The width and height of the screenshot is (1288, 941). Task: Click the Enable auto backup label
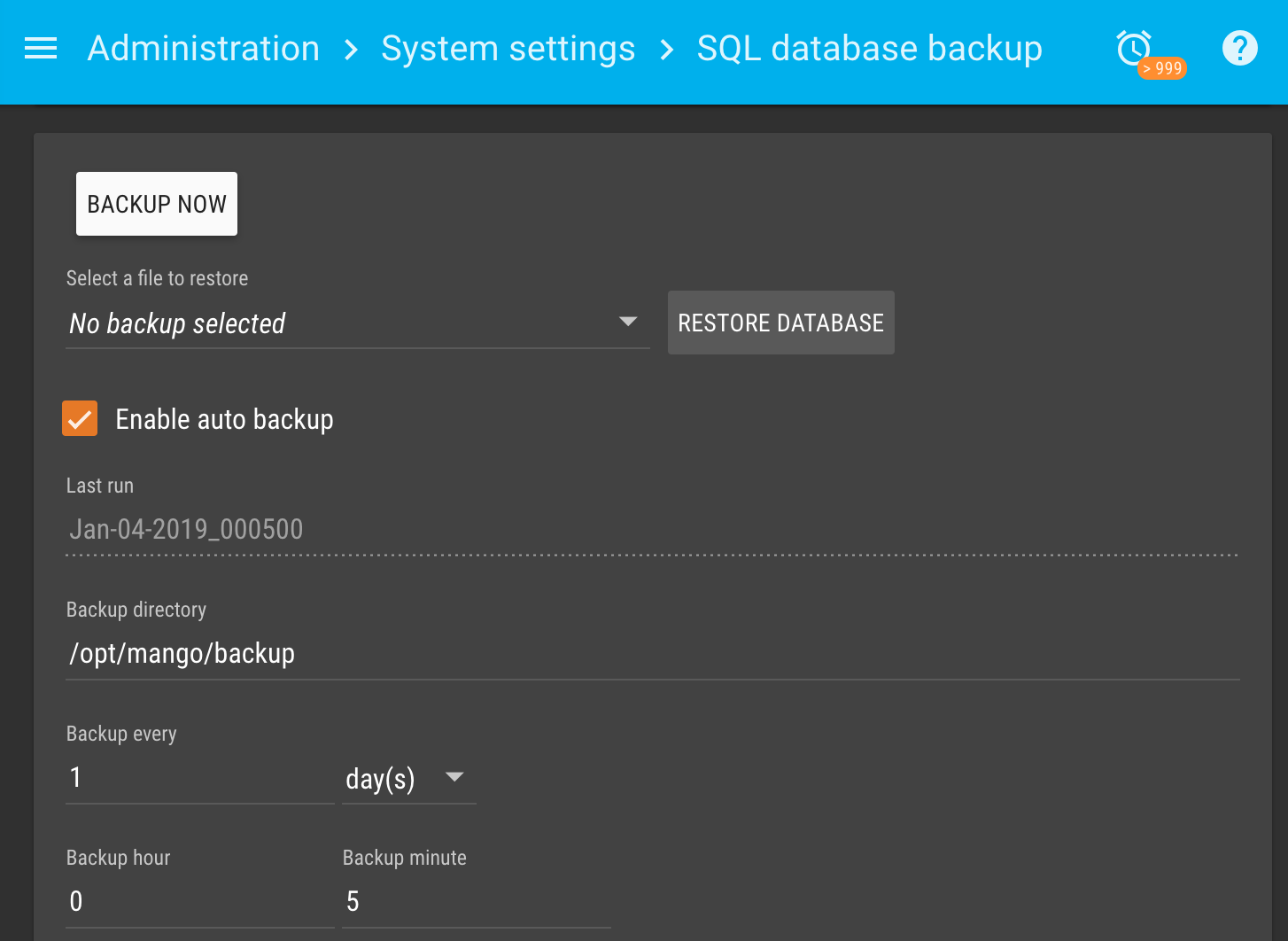point(224,419)
